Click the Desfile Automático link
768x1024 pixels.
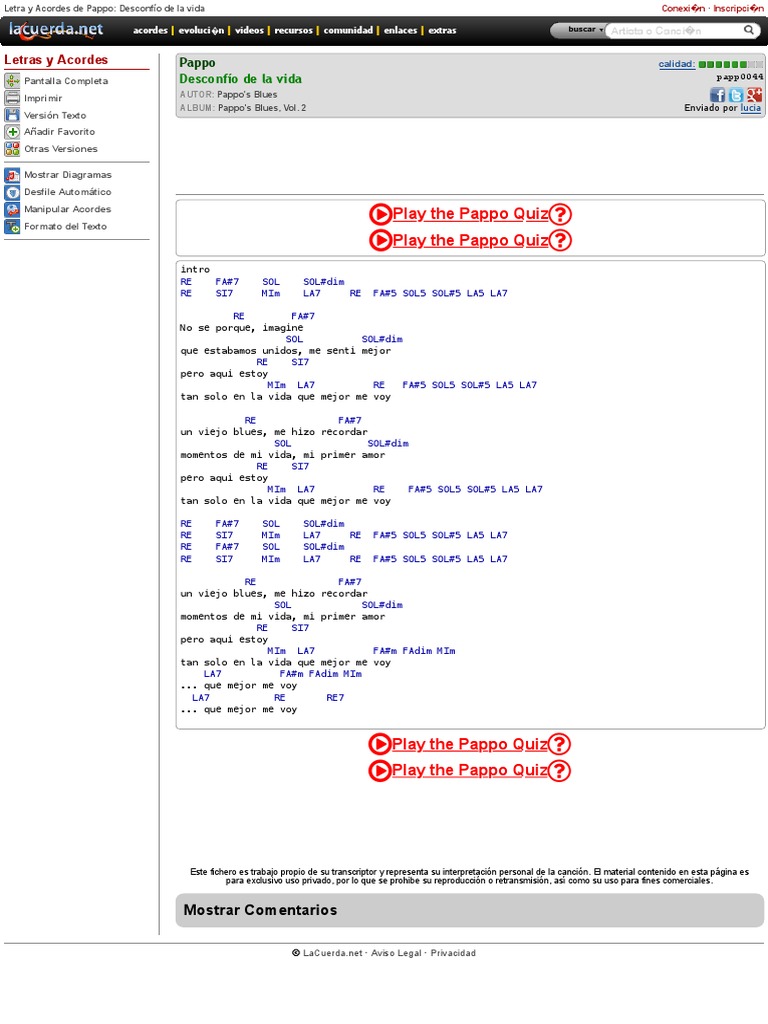pos(68,192)
